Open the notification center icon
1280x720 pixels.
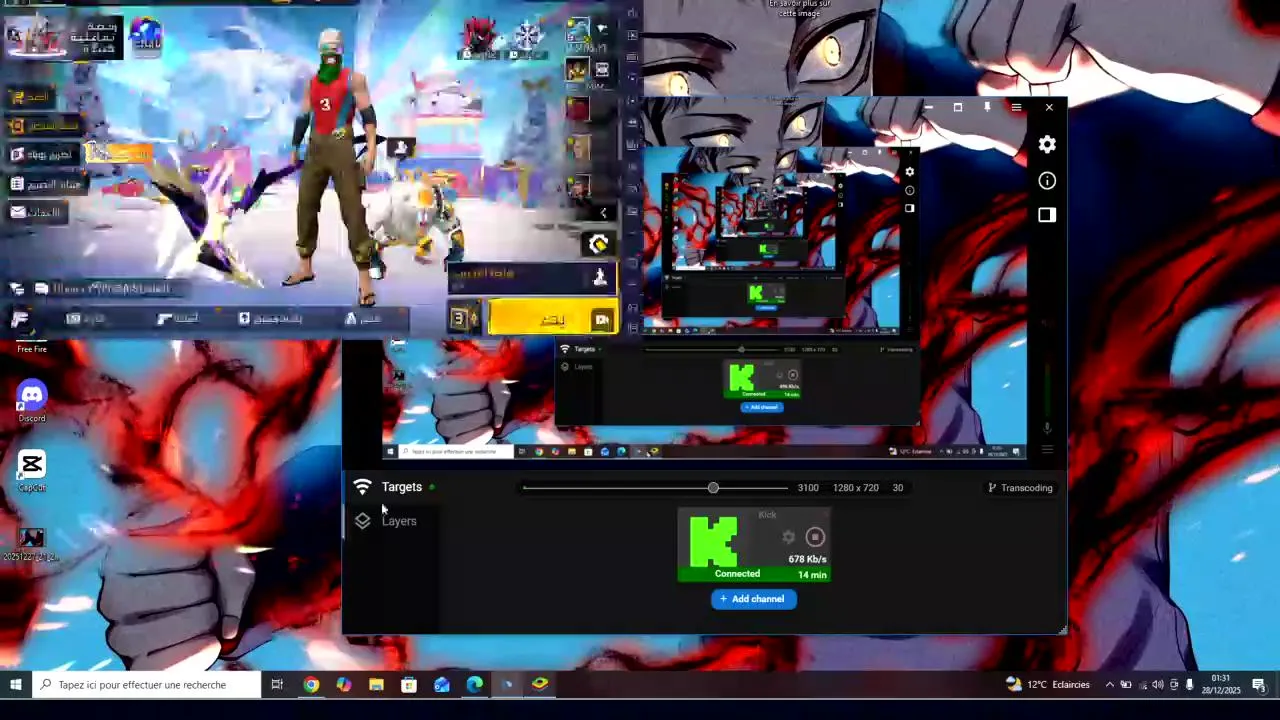1258,685
